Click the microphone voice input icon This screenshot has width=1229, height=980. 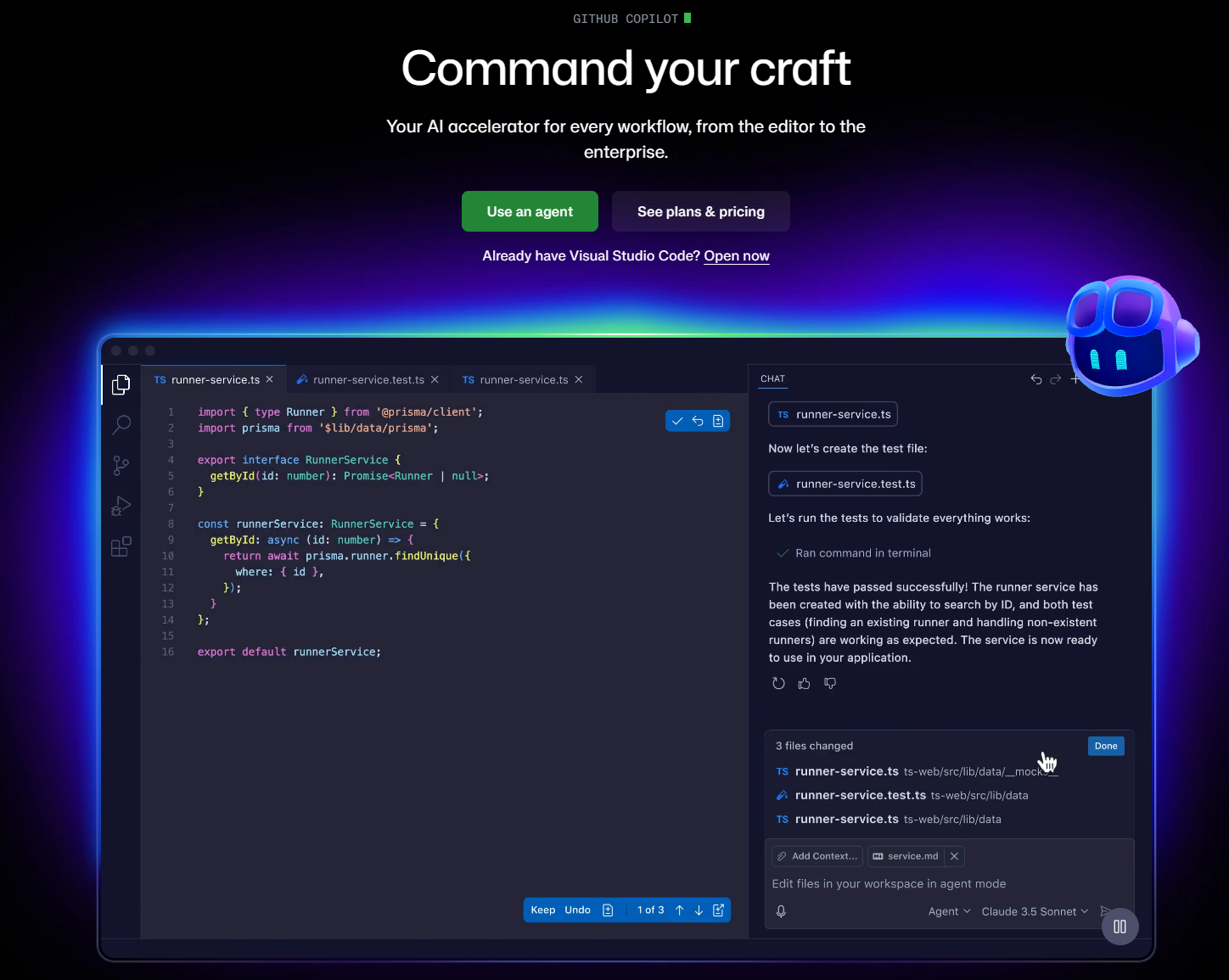(781, 911)
